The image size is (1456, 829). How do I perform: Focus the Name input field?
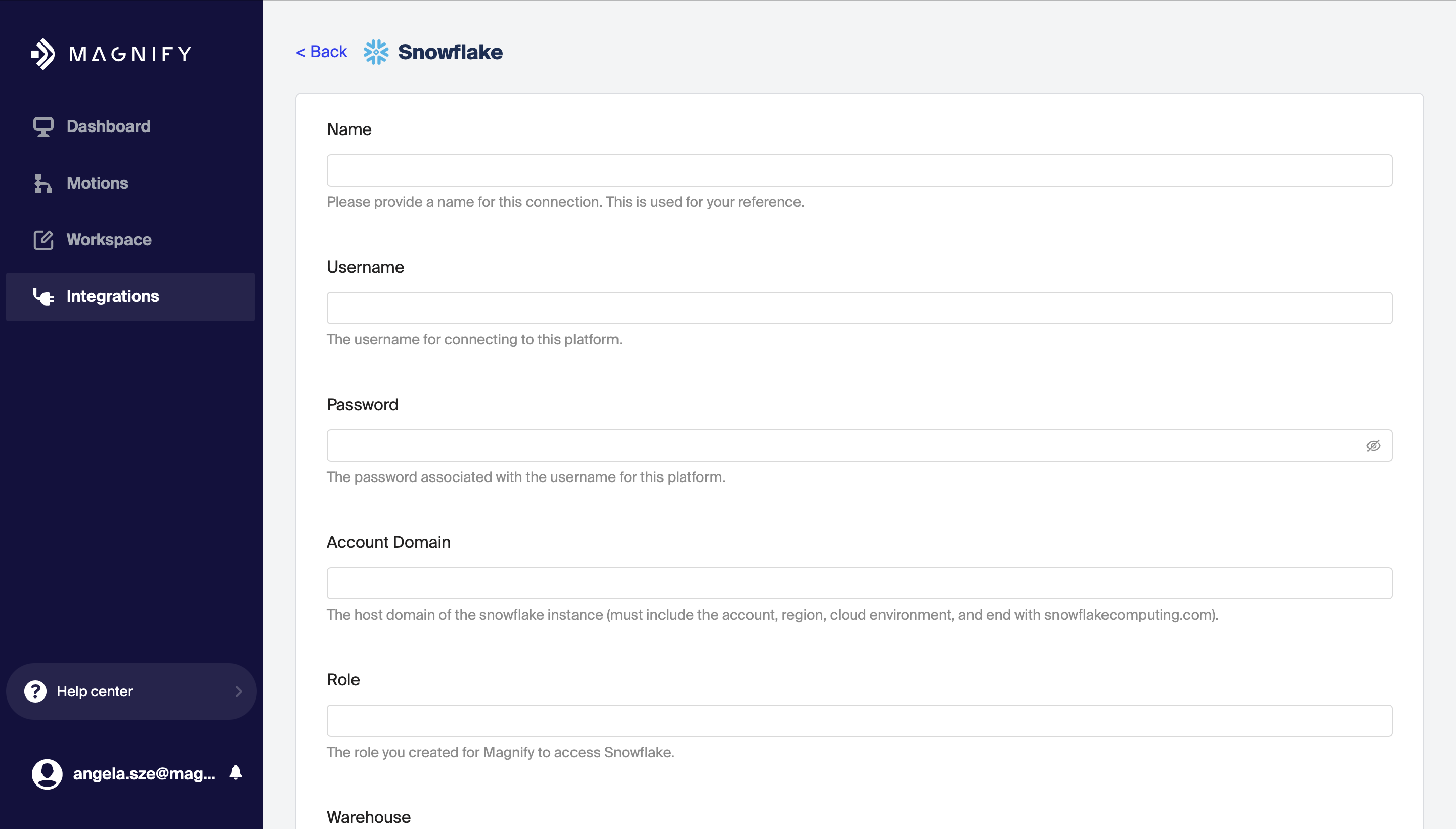coord(859,170)
